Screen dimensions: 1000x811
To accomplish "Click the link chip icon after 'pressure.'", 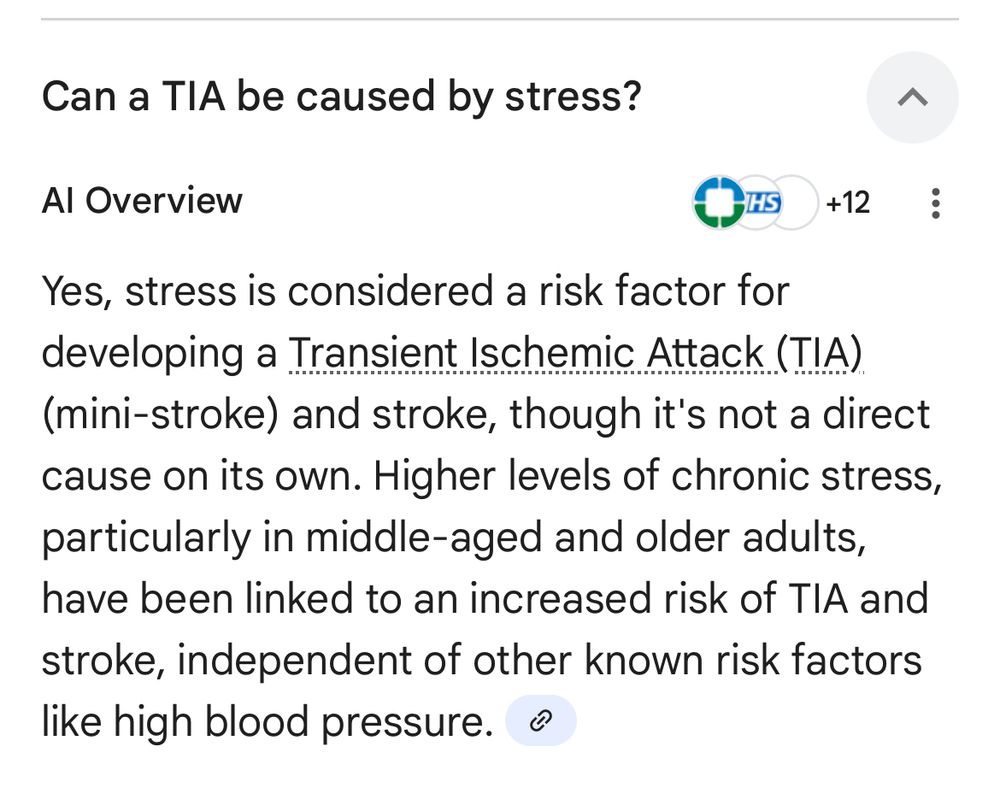I will click(x=541, y=720).
